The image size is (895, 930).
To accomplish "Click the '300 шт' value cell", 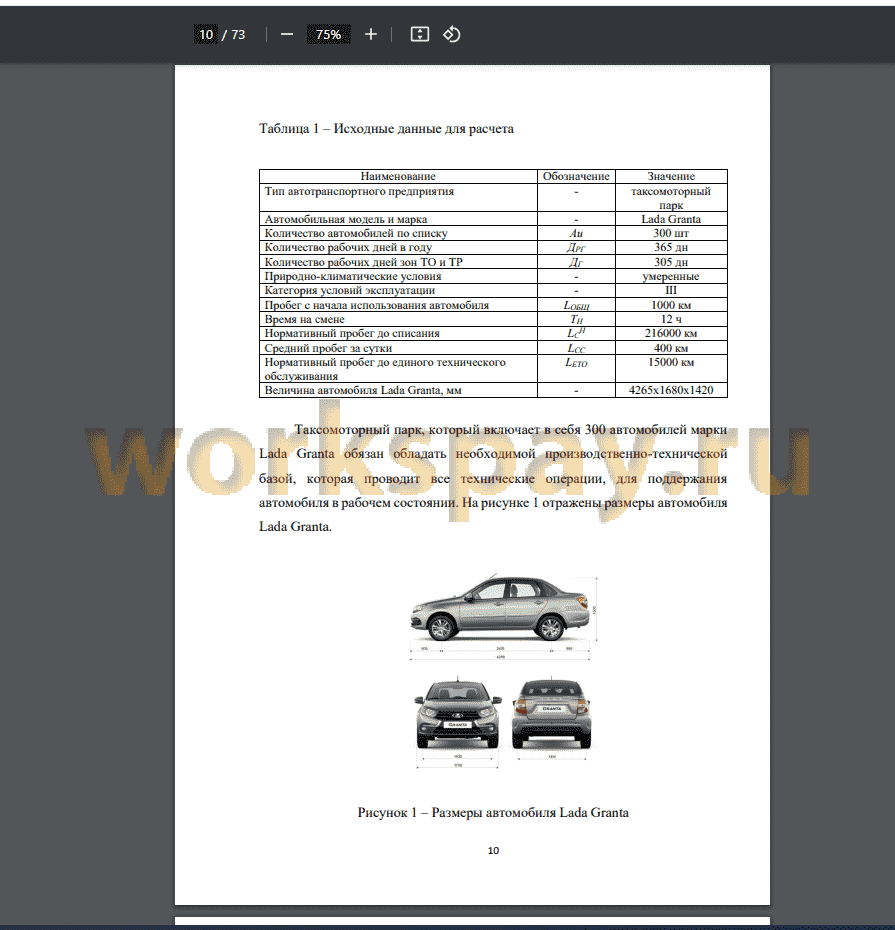I will [671, 233].
